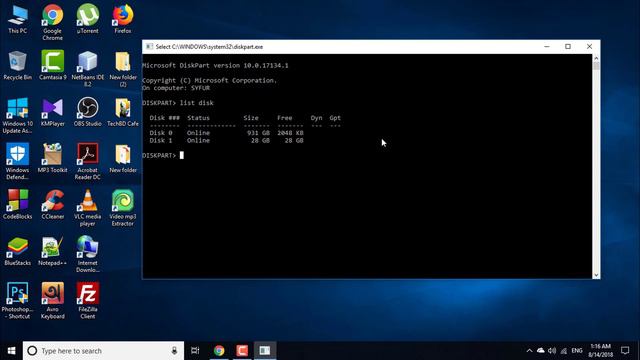640x360 pixels.
Task: Select New folder (2) icon
Action: pos(123,69)
